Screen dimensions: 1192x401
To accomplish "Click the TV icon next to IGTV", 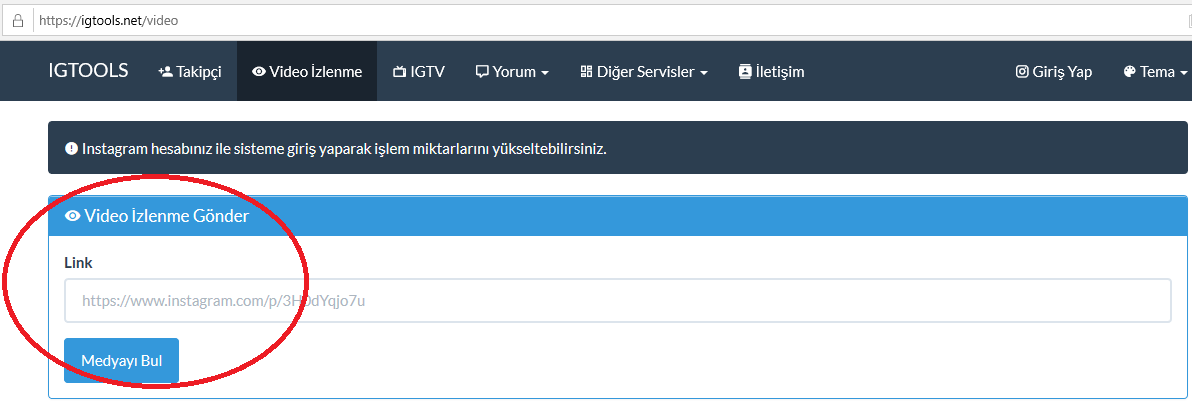I will (x=399, y=72).
